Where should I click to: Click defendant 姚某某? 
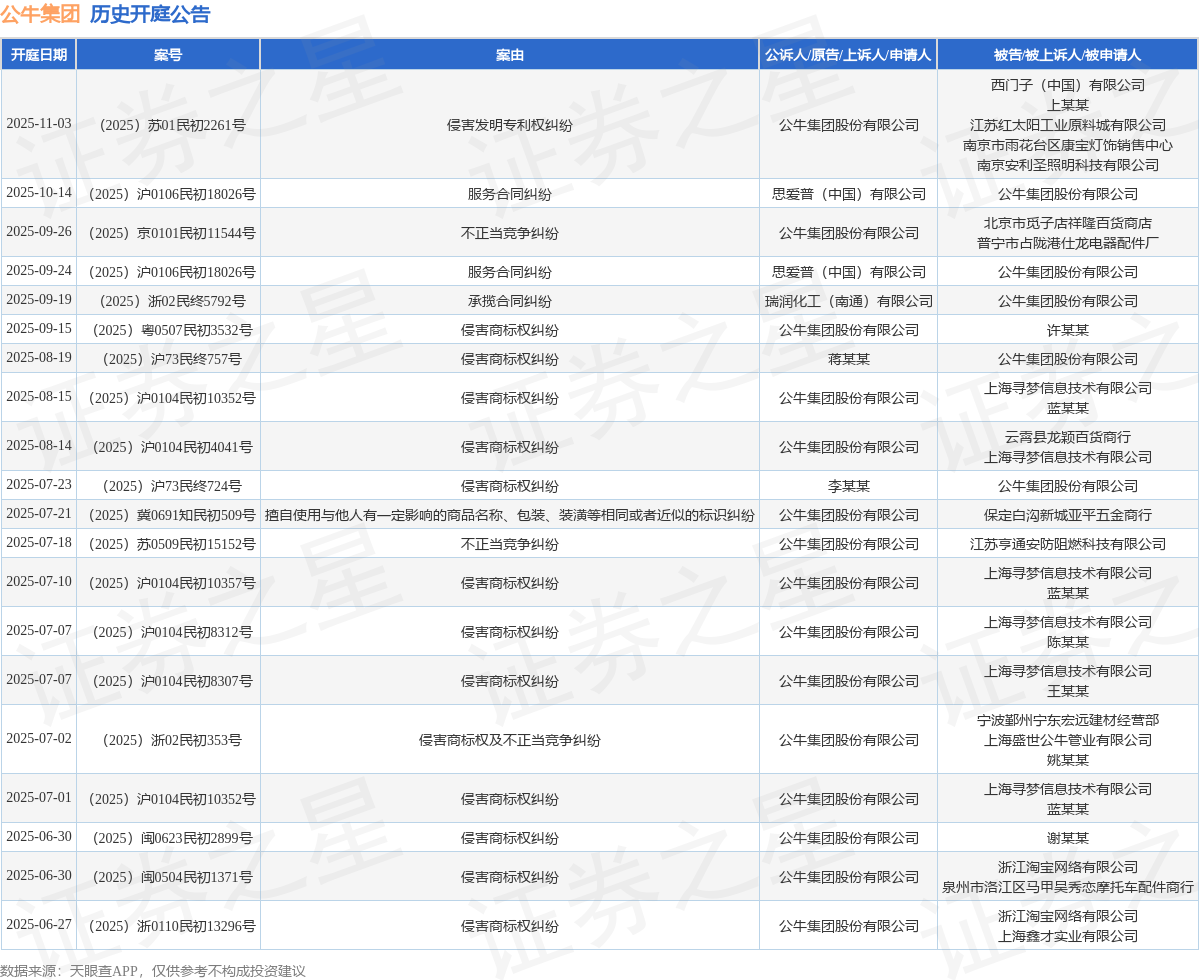[x=1067, y=760]
